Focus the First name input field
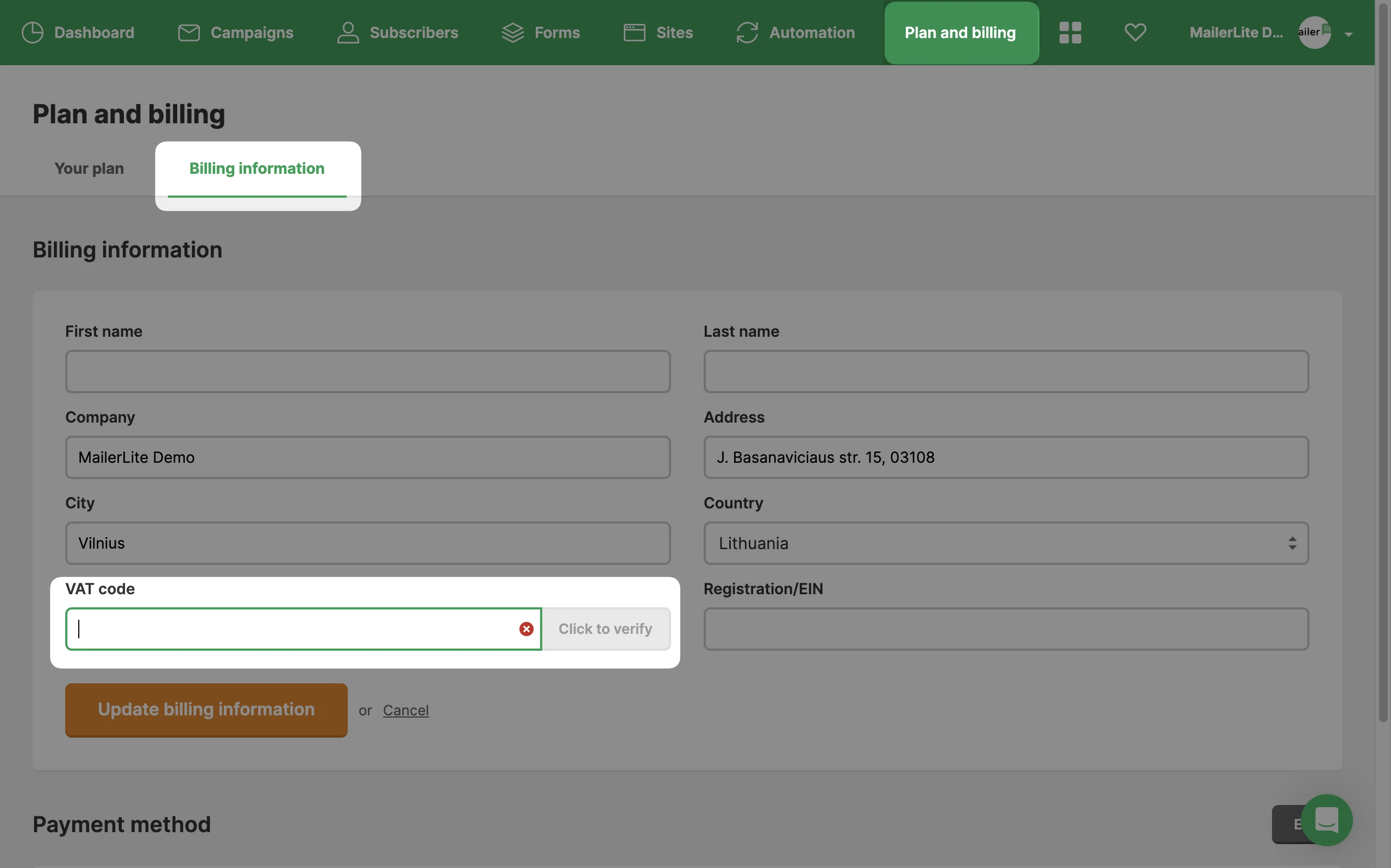 coord(367,372)
